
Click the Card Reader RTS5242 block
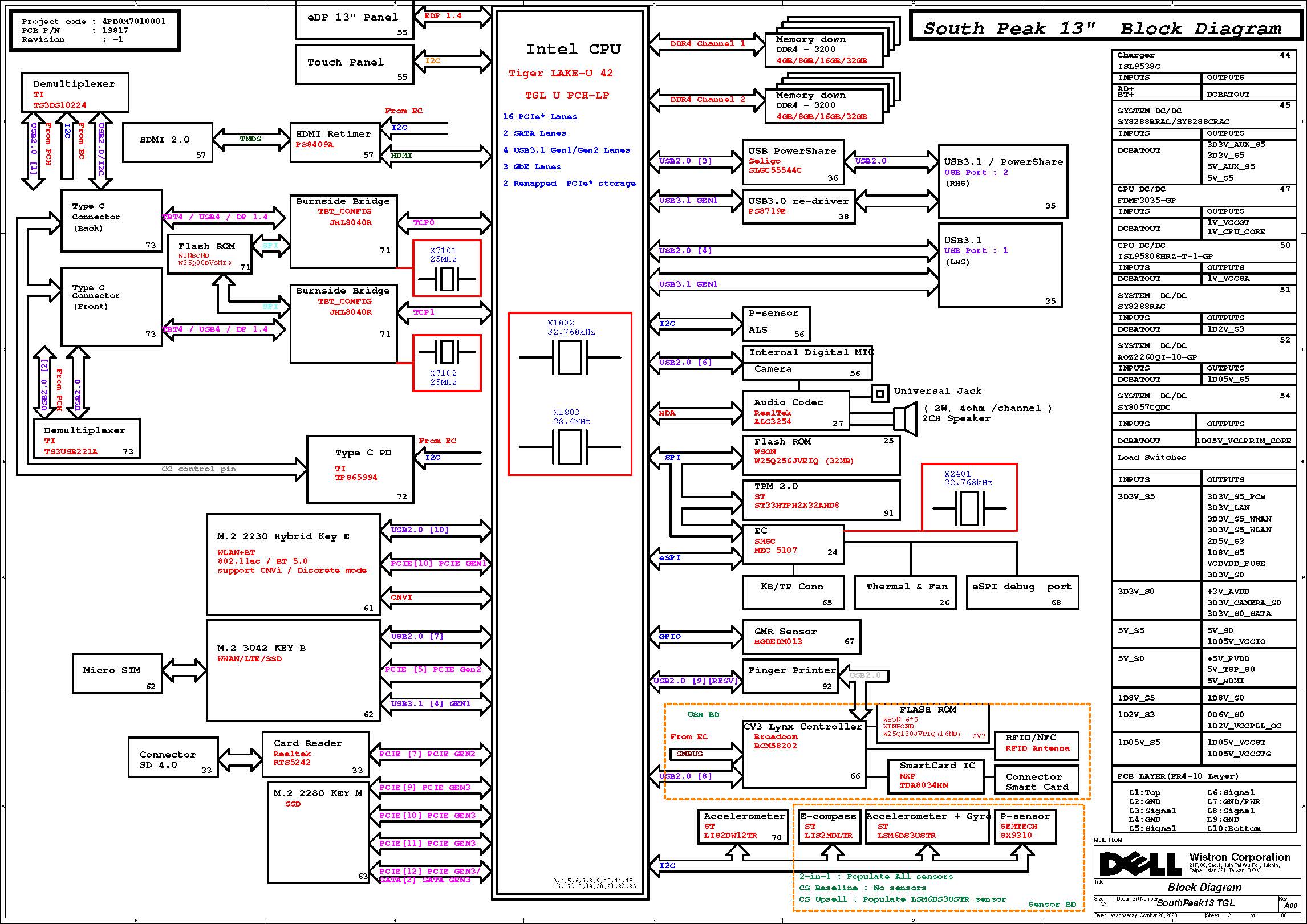[x=315, y=754]
